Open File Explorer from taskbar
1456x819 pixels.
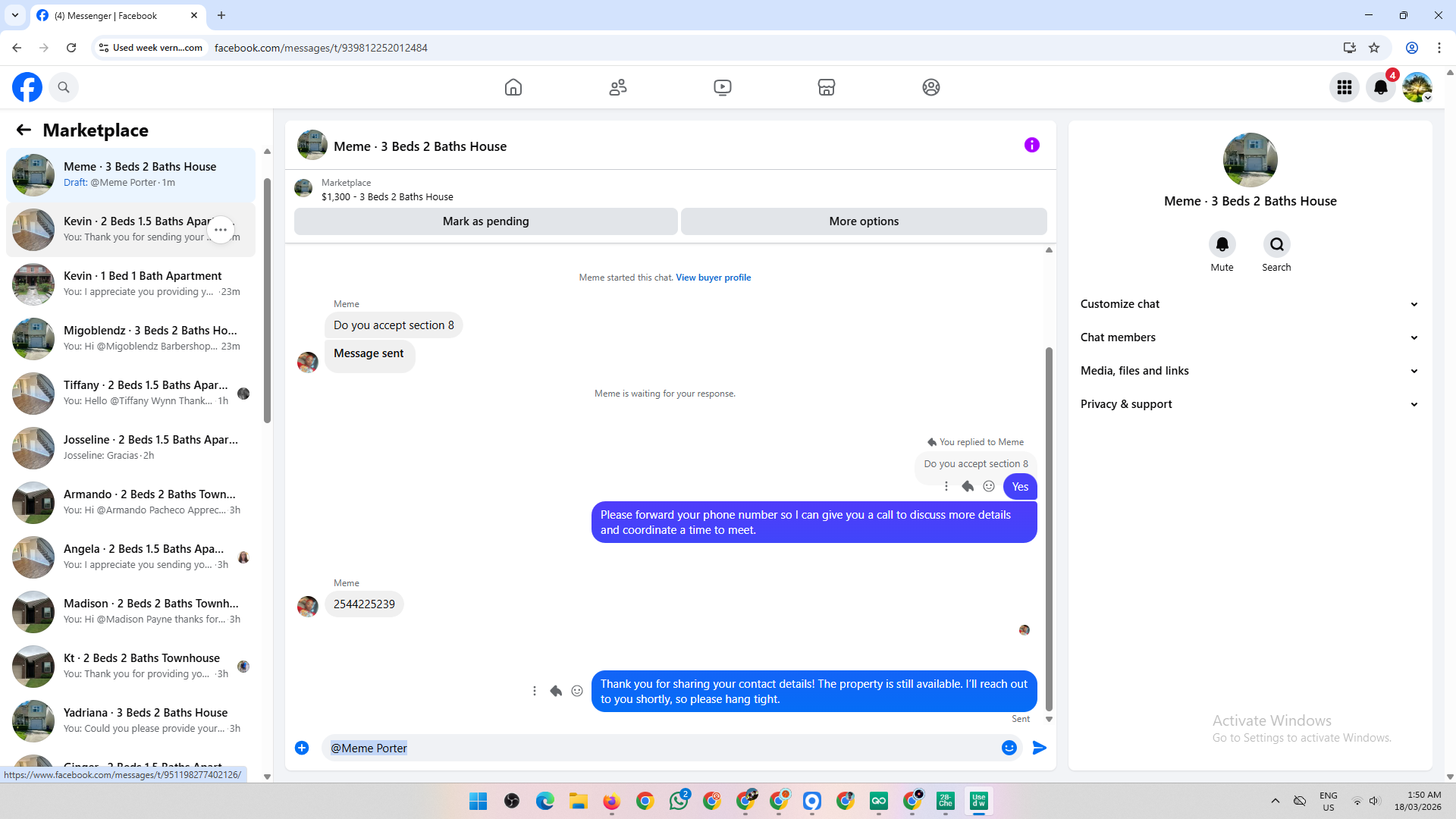pyautogui.click(x=579, y=801)
